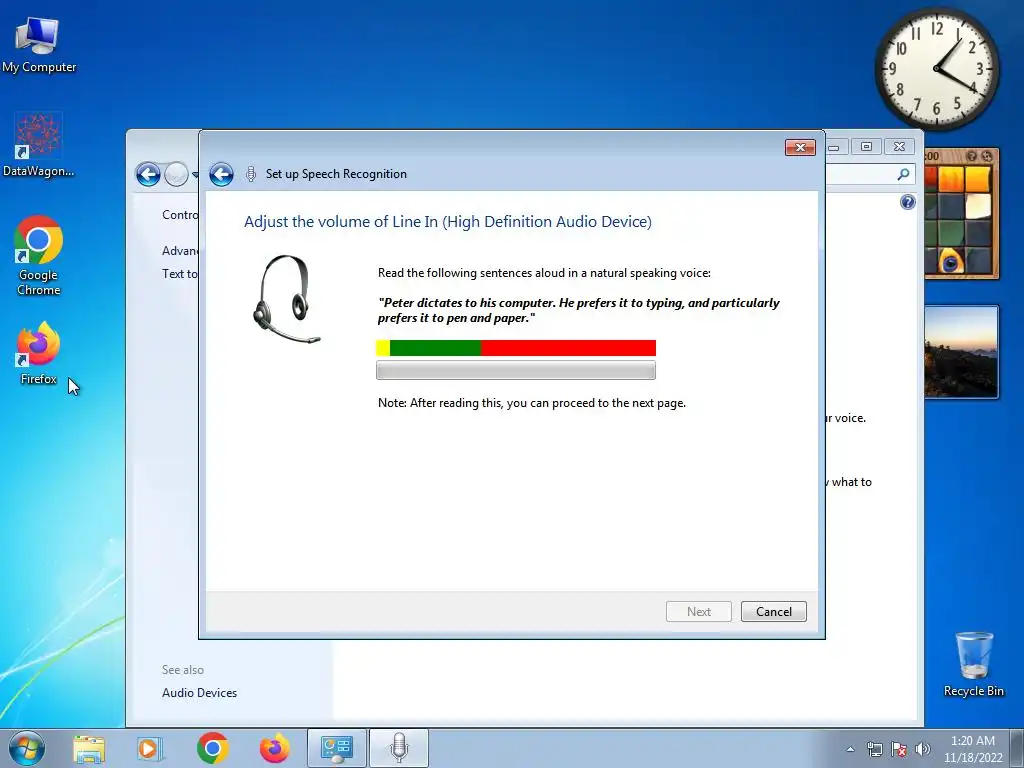Switch to Speech Recognition taskbar button
This screenshot has width=1024, height=768.
click(x=399, y=748)
